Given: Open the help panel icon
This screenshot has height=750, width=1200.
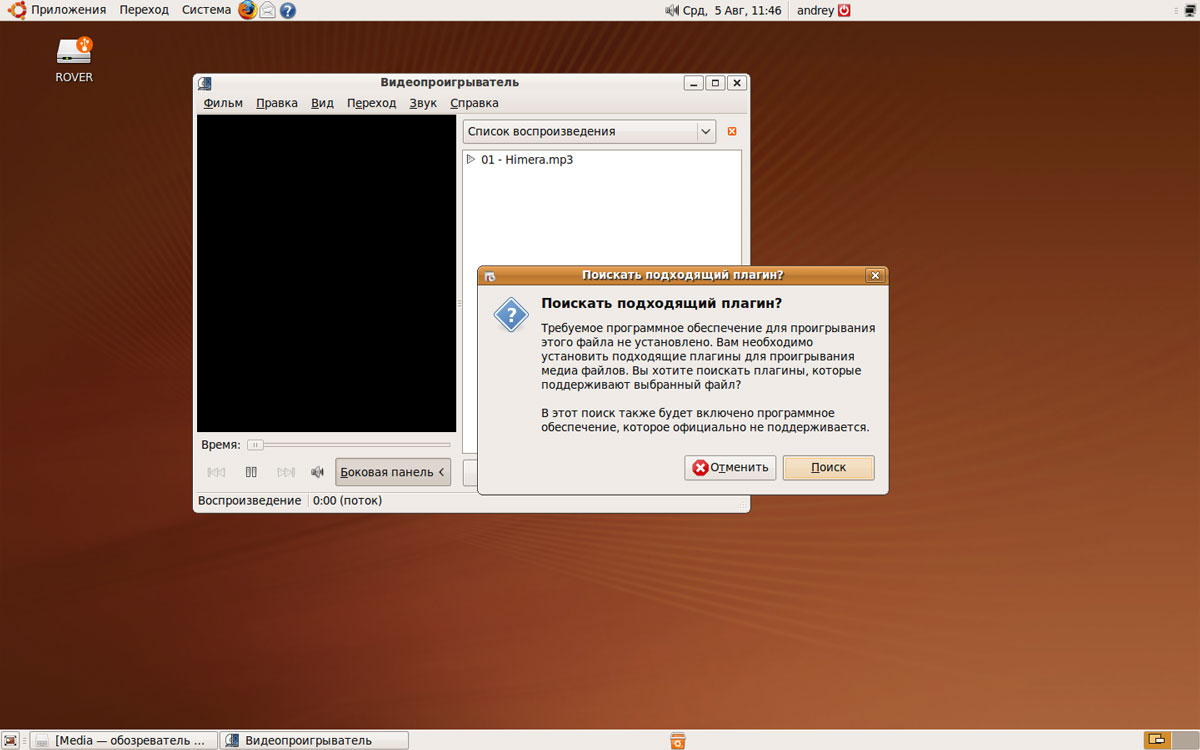Looking at the screenshot, I should (288, 11).
